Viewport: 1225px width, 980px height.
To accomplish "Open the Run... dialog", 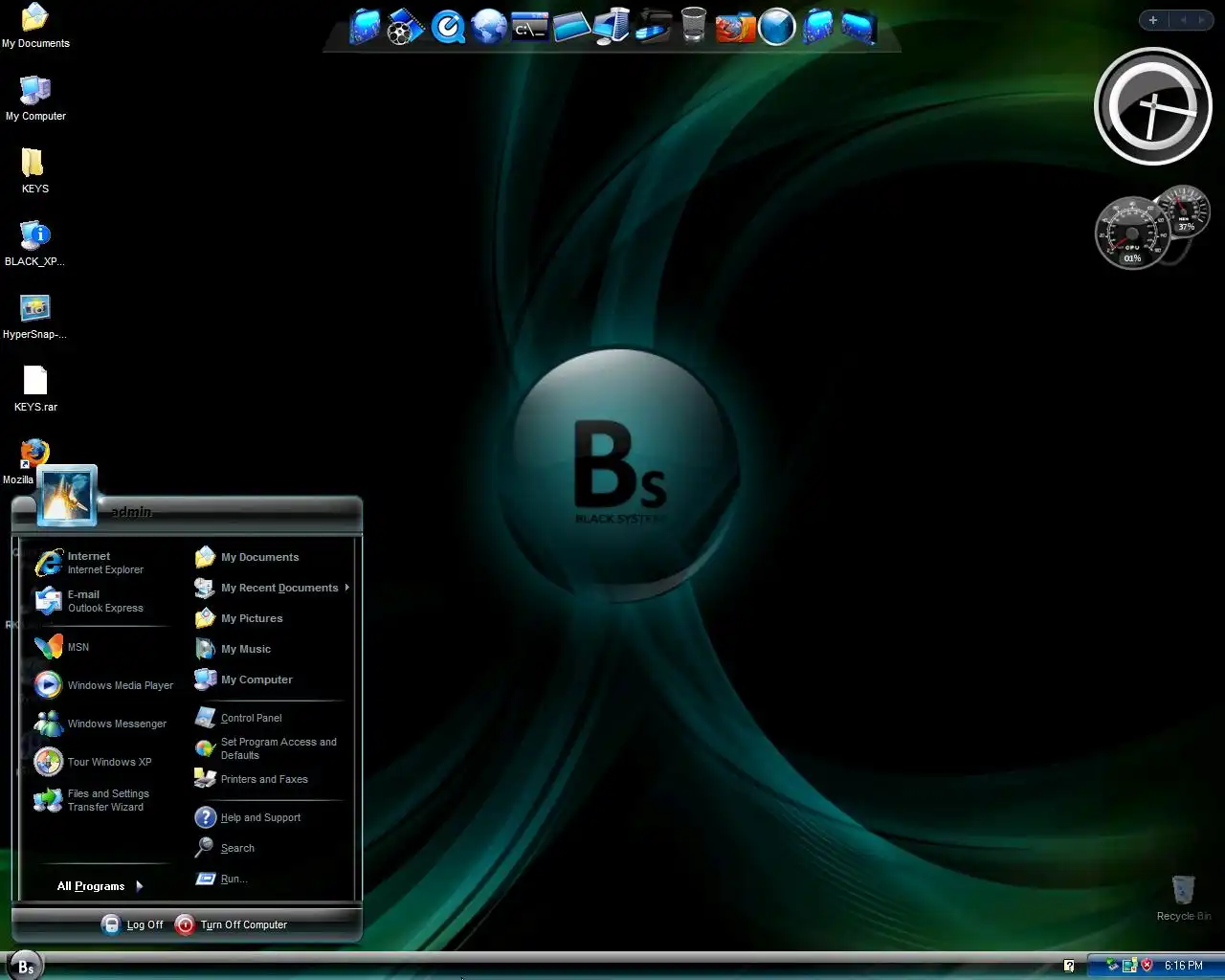I will [x=272, y=879].
